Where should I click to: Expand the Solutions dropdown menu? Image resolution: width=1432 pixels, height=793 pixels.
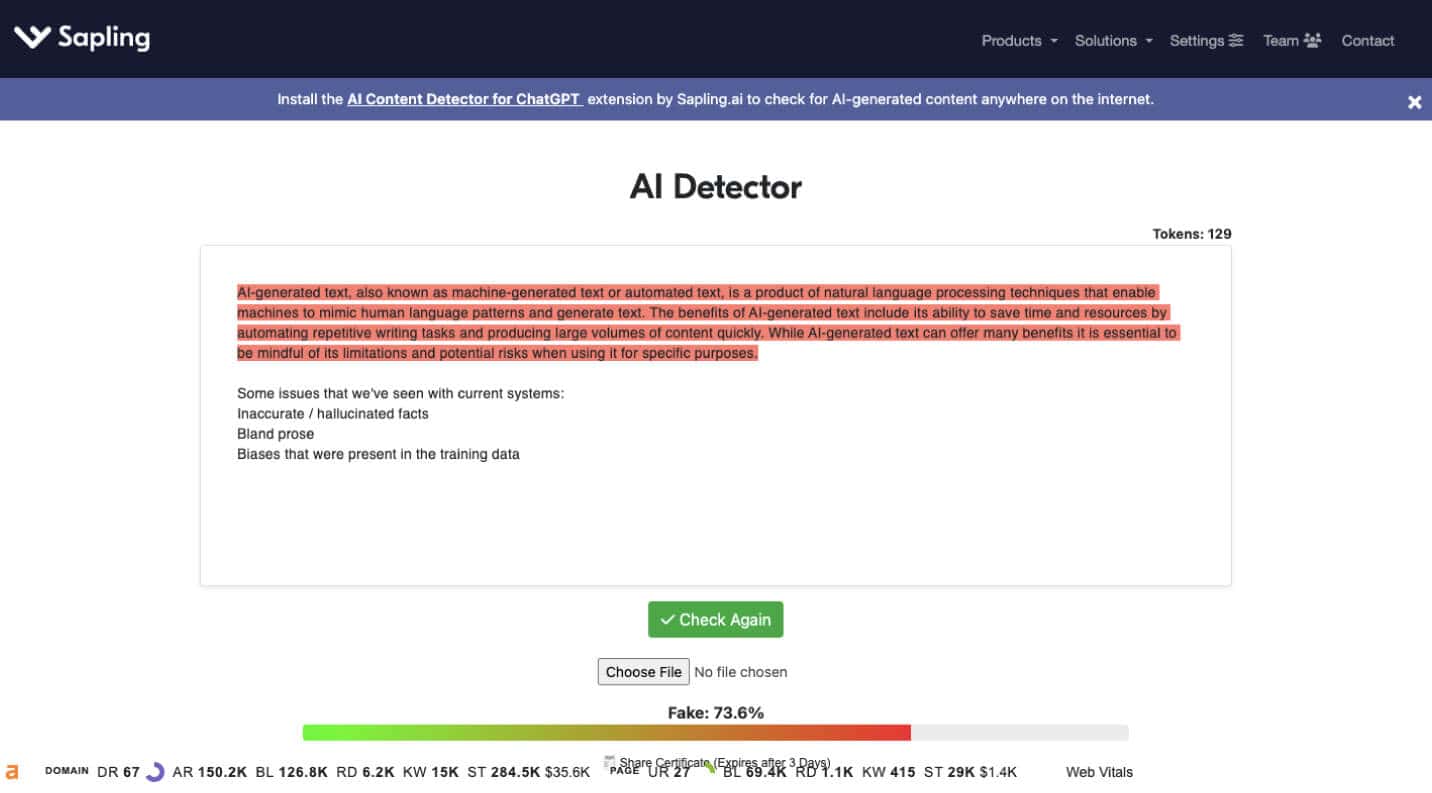pyautogui.click(x=1113, y=41)
